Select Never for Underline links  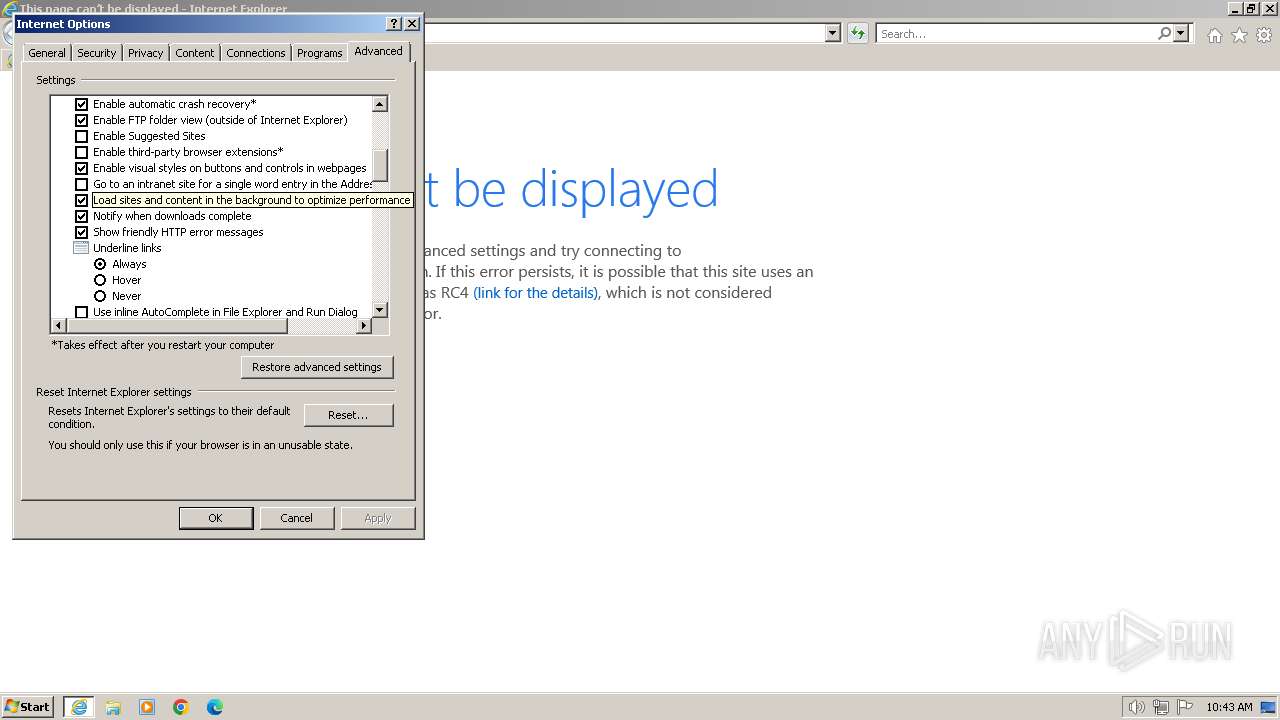(x=100, y=296)
